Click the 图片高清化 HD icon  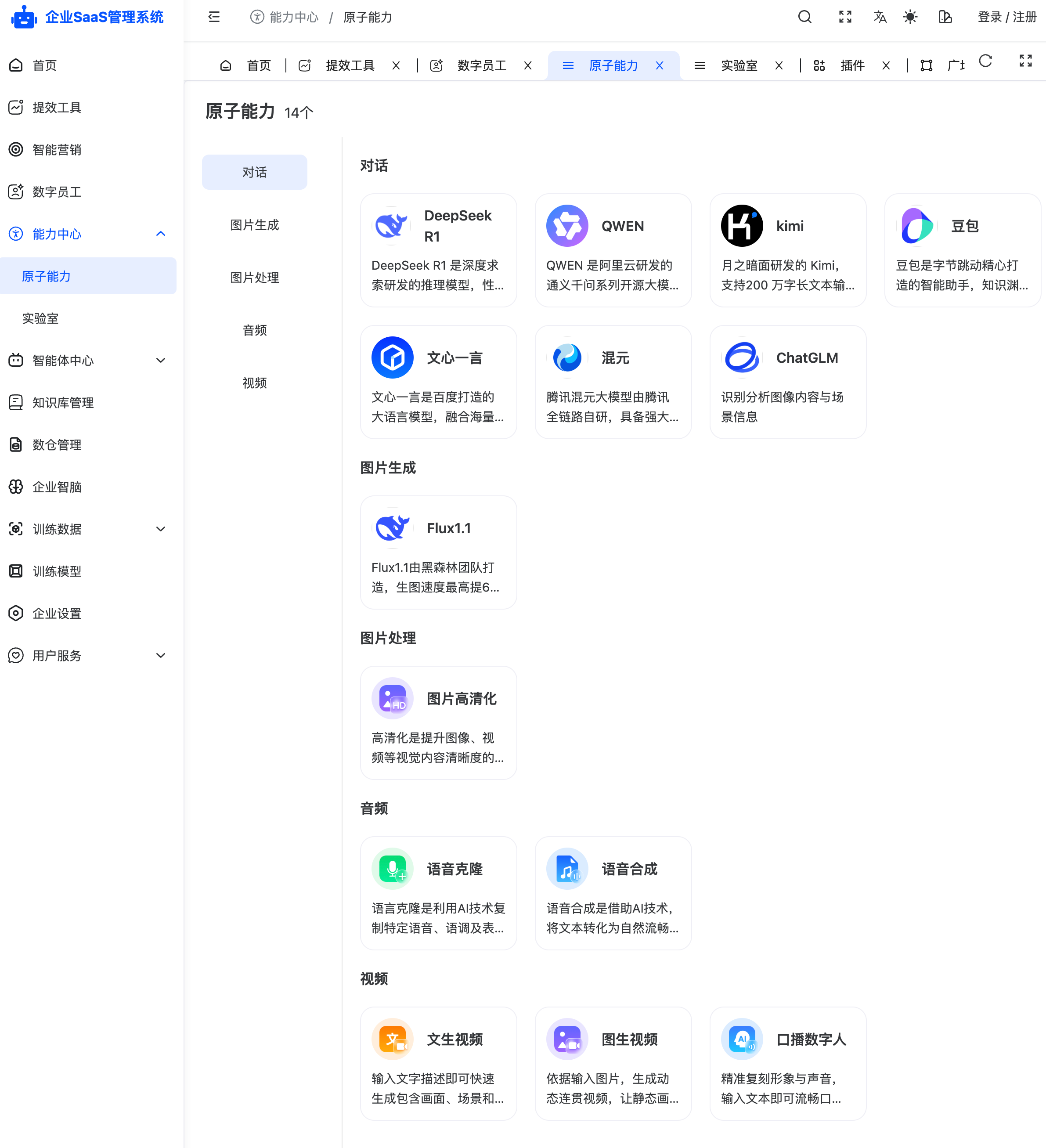tap(392, 698)
